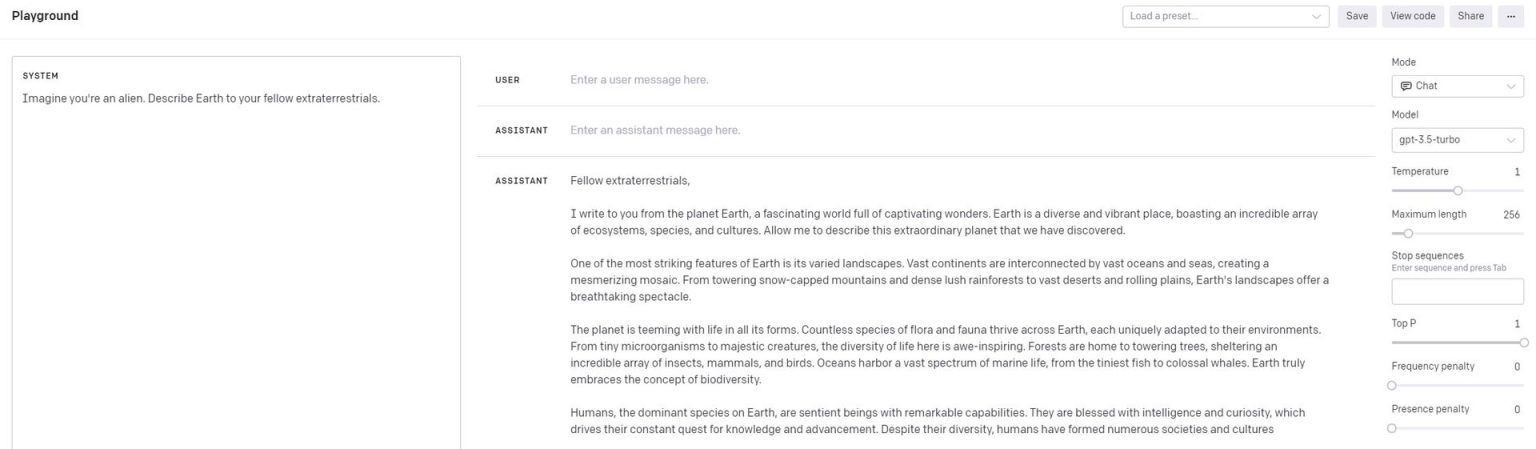Image resolution: width=1536 pixels, height=449 pixels.
Task: Click the user message input field
Action: click(900, 80)
